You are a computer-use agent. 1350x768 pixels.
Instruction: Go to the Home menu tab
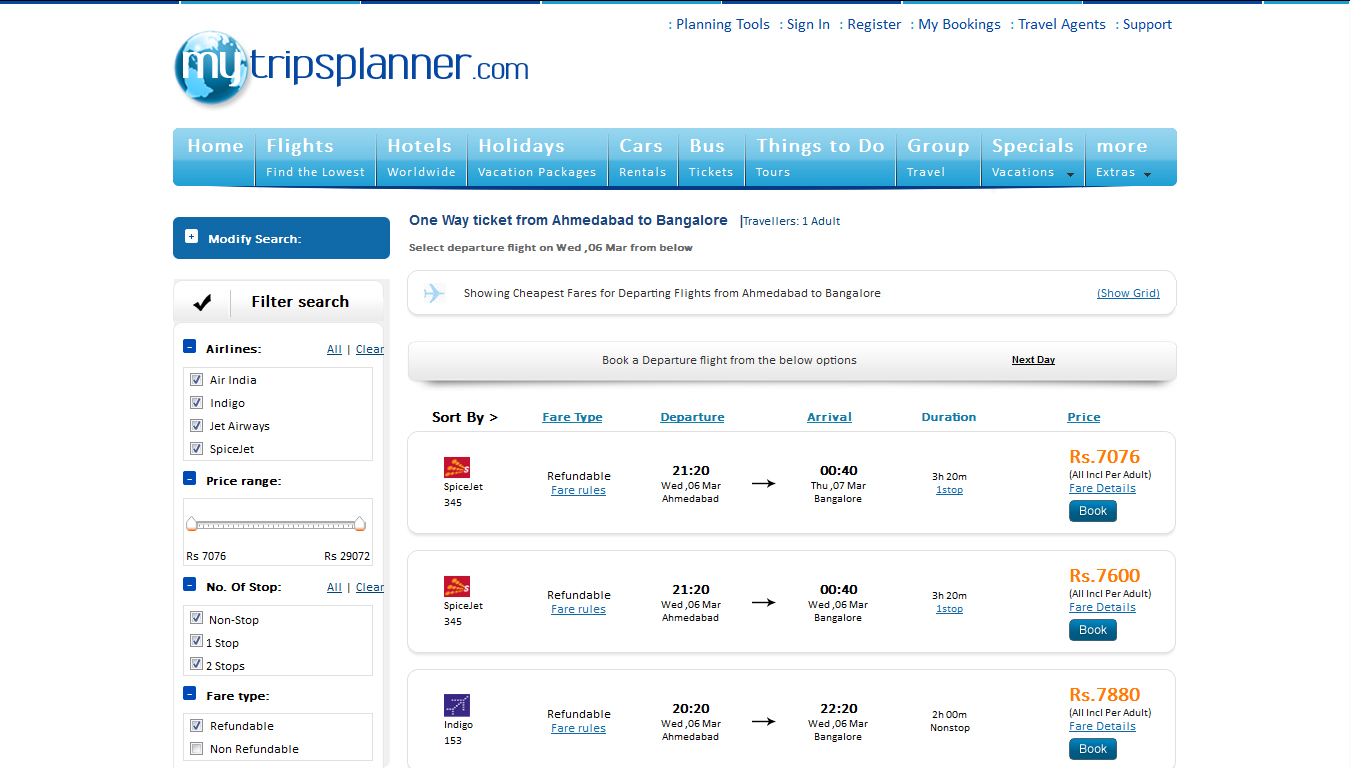[x=215, y=157]
